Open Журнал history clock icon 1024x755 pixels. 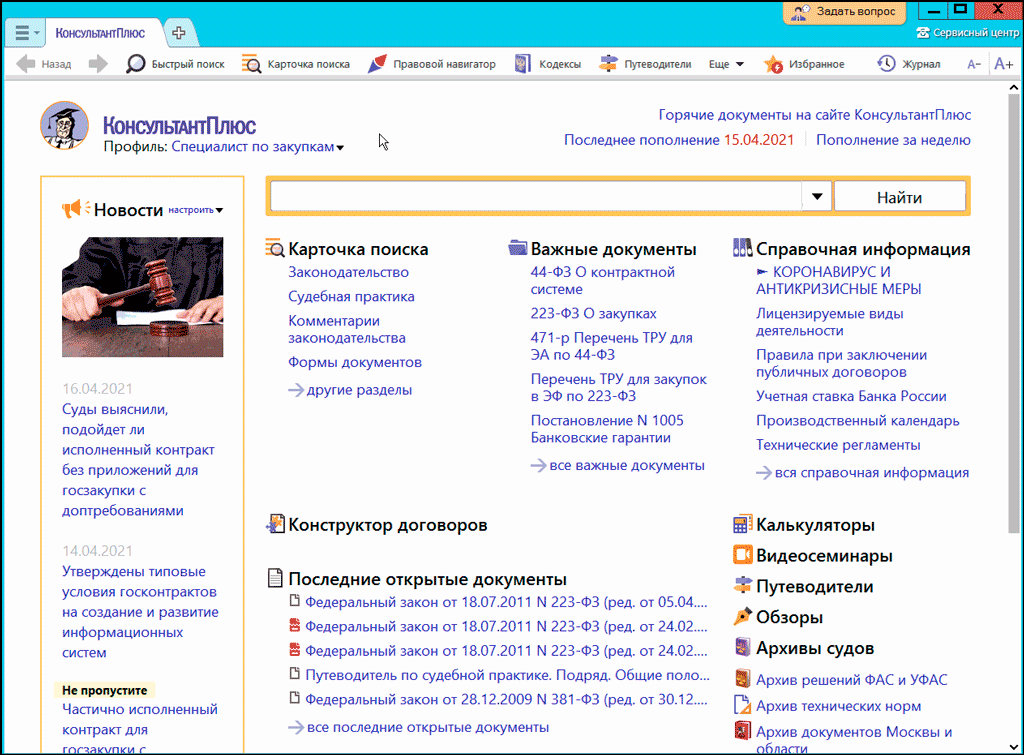click(x=886, y=63)
